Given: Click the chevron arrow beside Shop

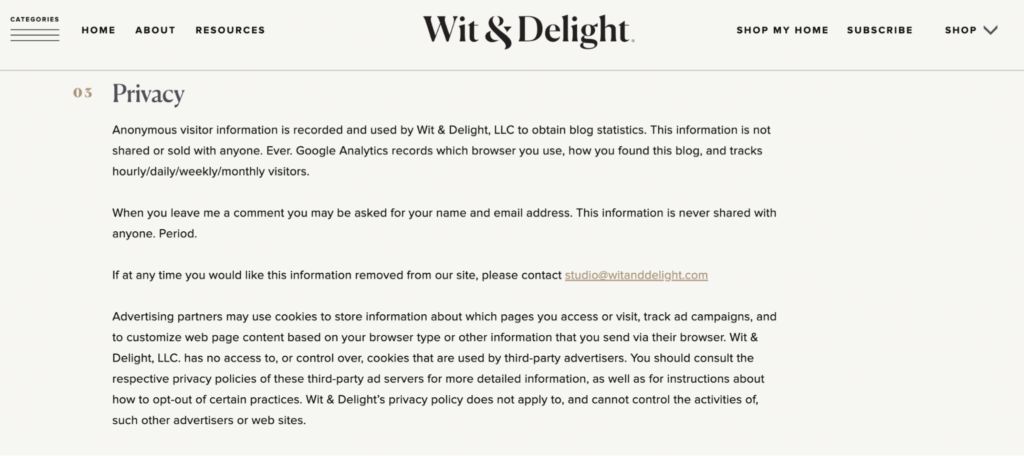Looking at the screenshot, I should point(991,30).
